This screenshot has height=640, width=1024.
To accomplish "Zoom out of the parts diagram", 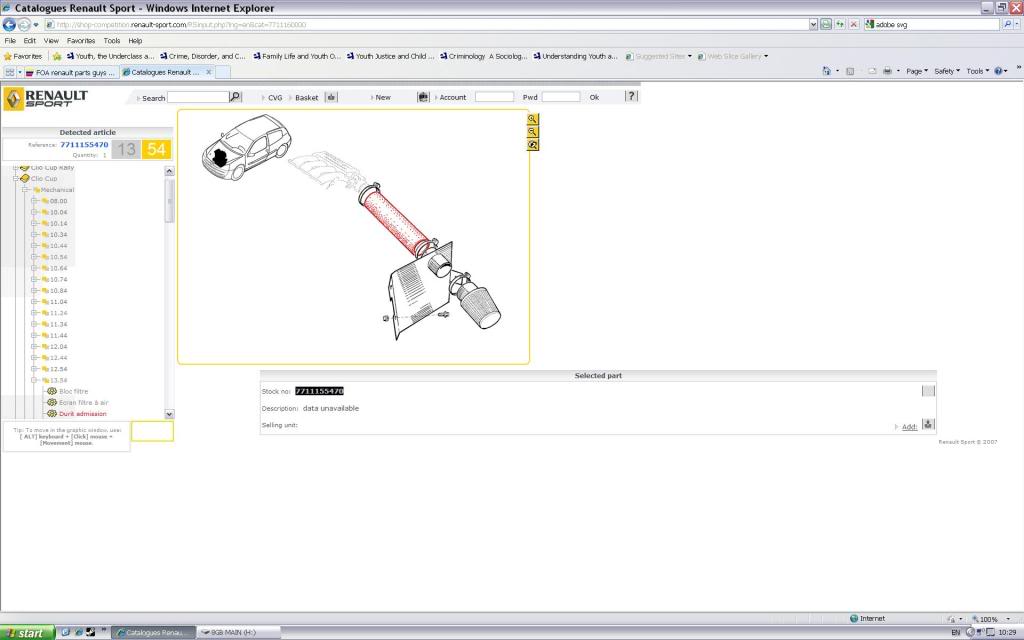I will [x=532, y=132].
